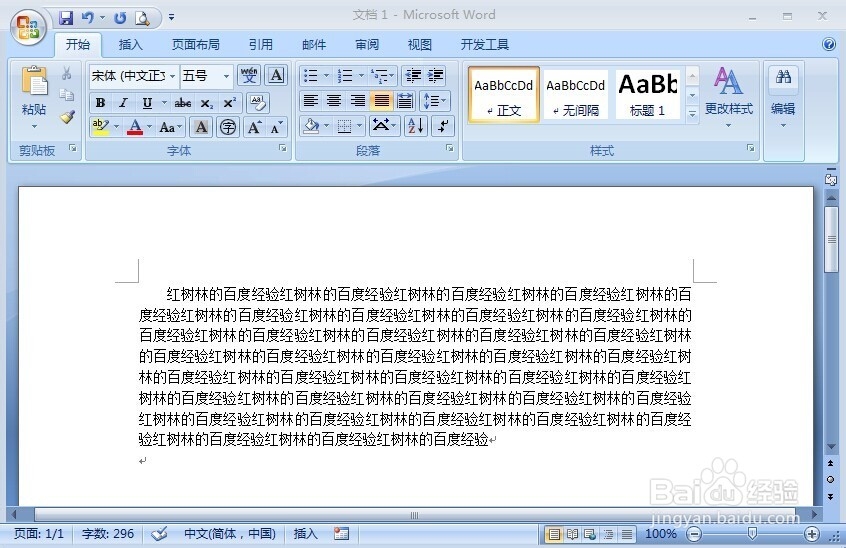Open the 编辑 menu
Image resolution: width=846 pixels, height=548 pixels.
783,97
